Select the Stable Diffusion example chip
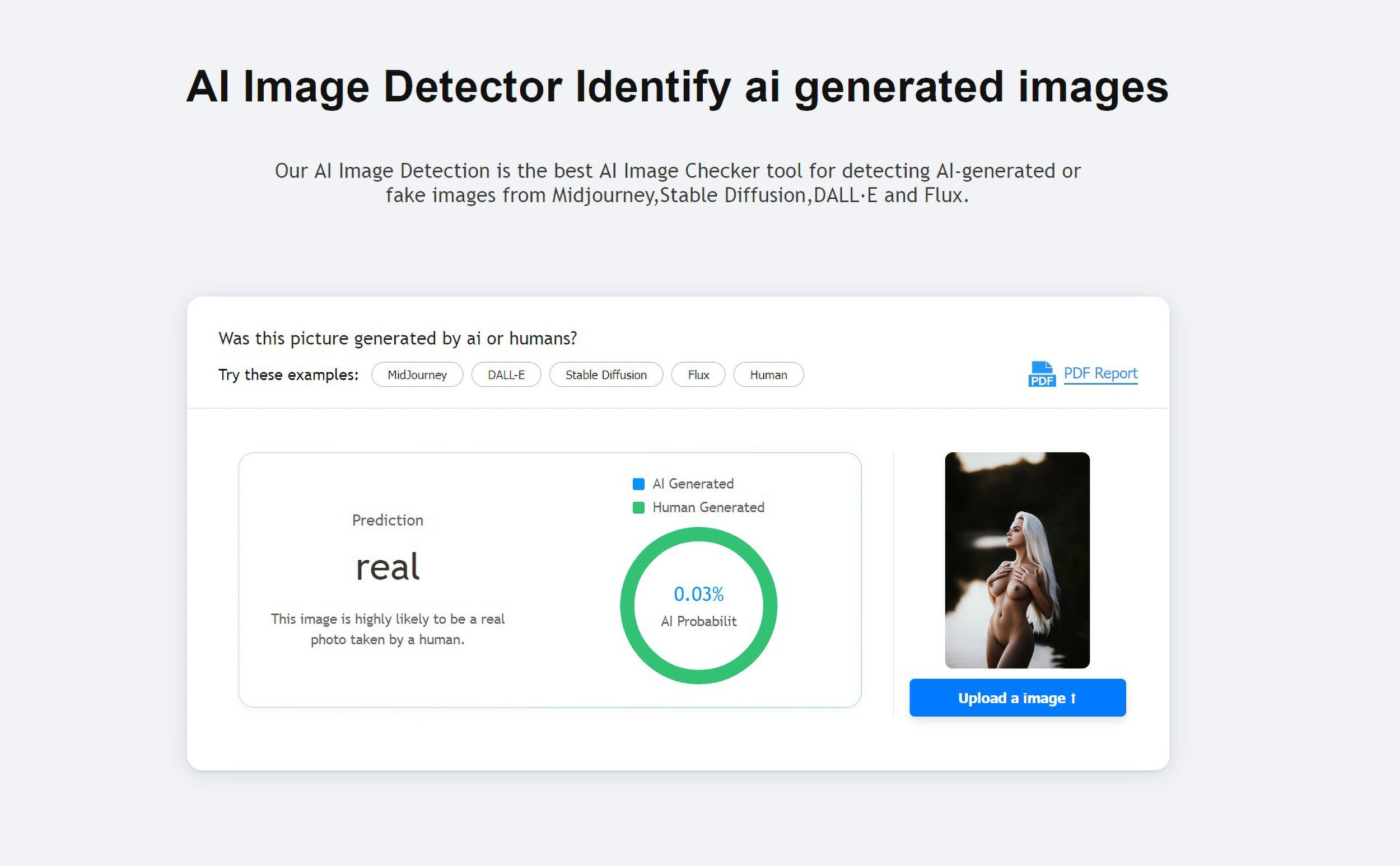1400x866 pixels. 605,375
